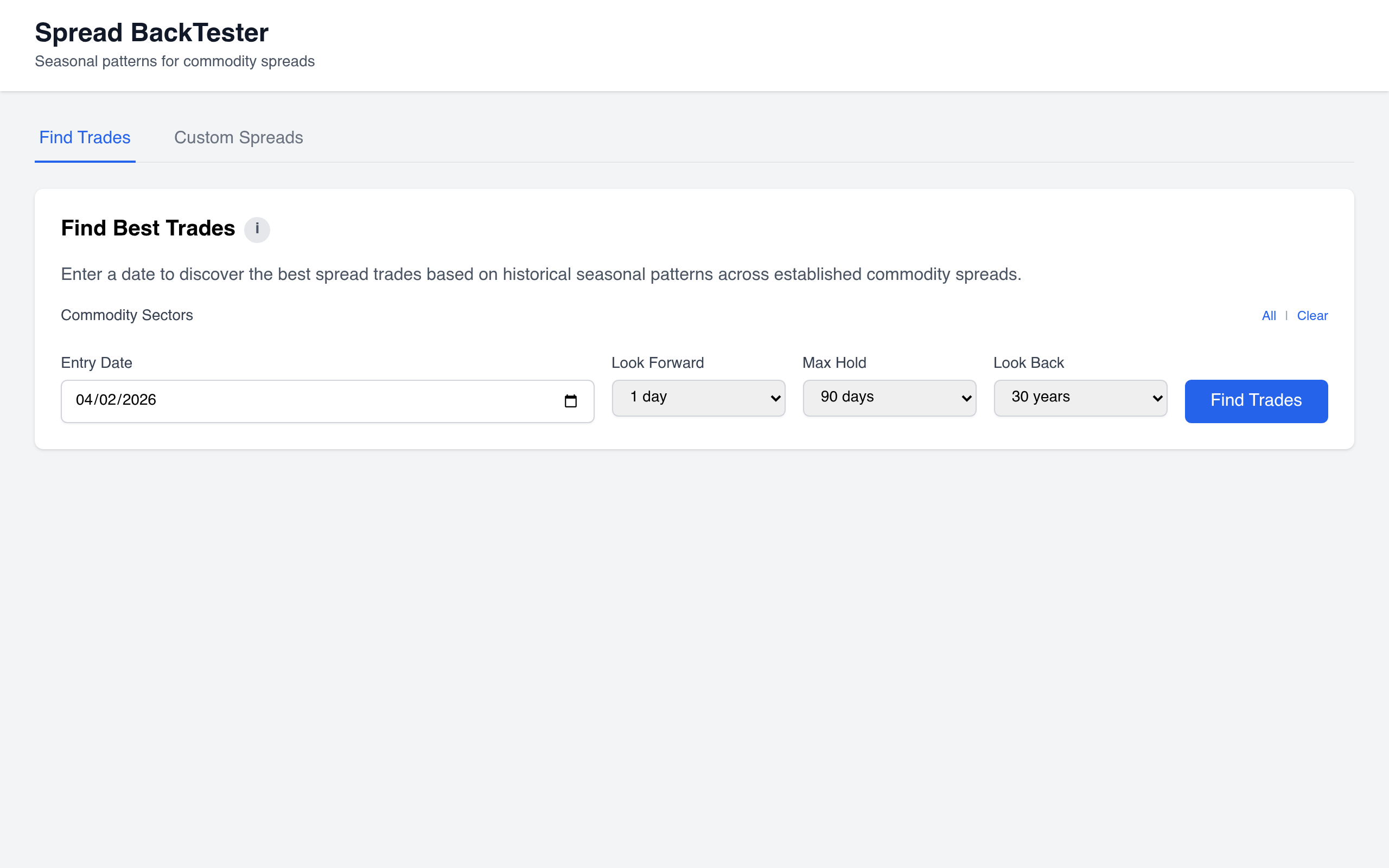Click the Find Best Trades heading
The image size is (1389, 868).
point(148,228)
